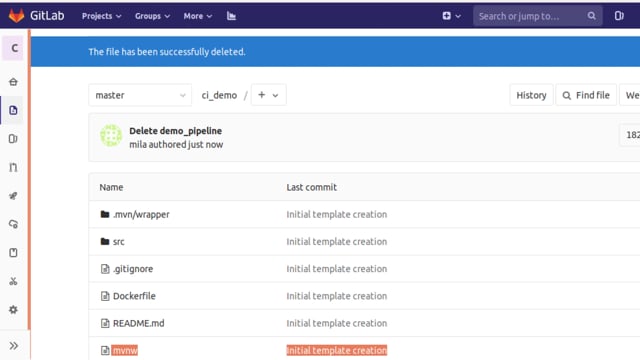Image resolution: width=640 pixels, height=360 pixels.
Task: Open the Snippets scissors sidebar icon
Action: pyautogui.click(x=13, y=281)
